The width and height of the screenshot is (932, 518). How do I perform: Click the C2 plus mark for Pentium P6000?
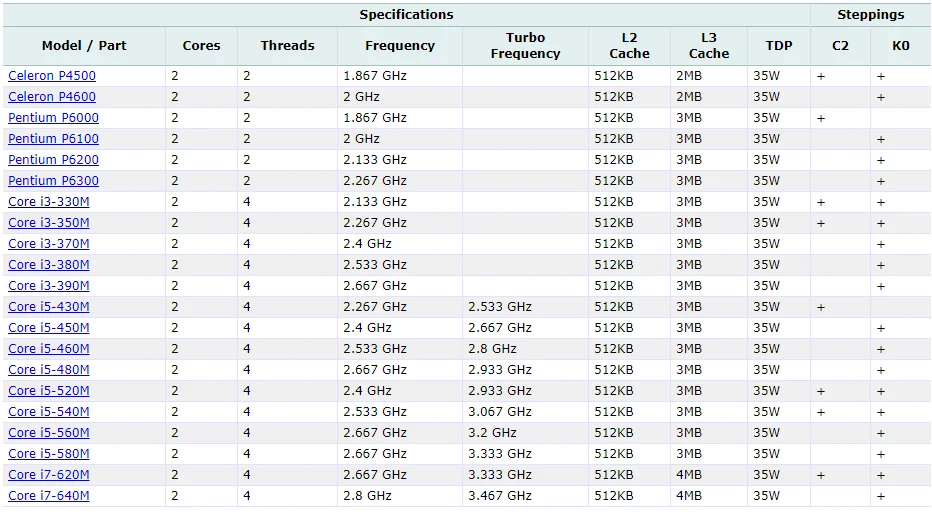[x=821, y=118]
